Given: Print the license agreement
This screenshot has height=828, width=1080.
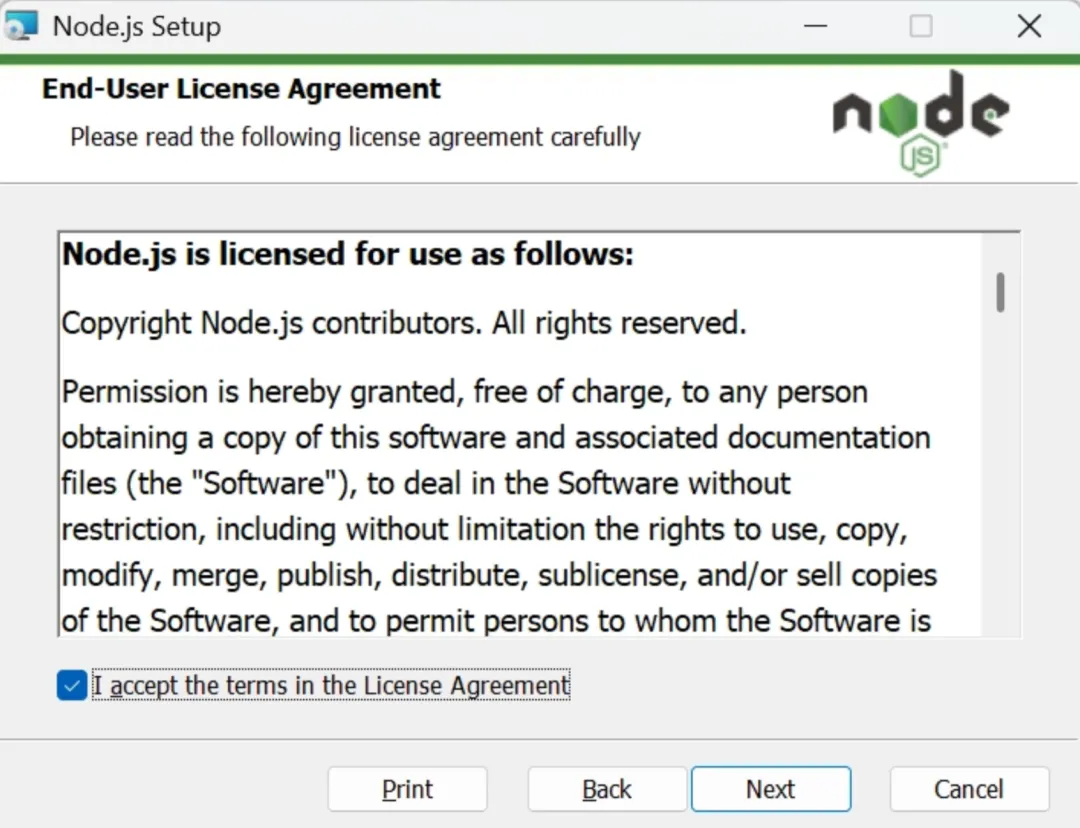Looking at the screenshot, I should point(407,790).
